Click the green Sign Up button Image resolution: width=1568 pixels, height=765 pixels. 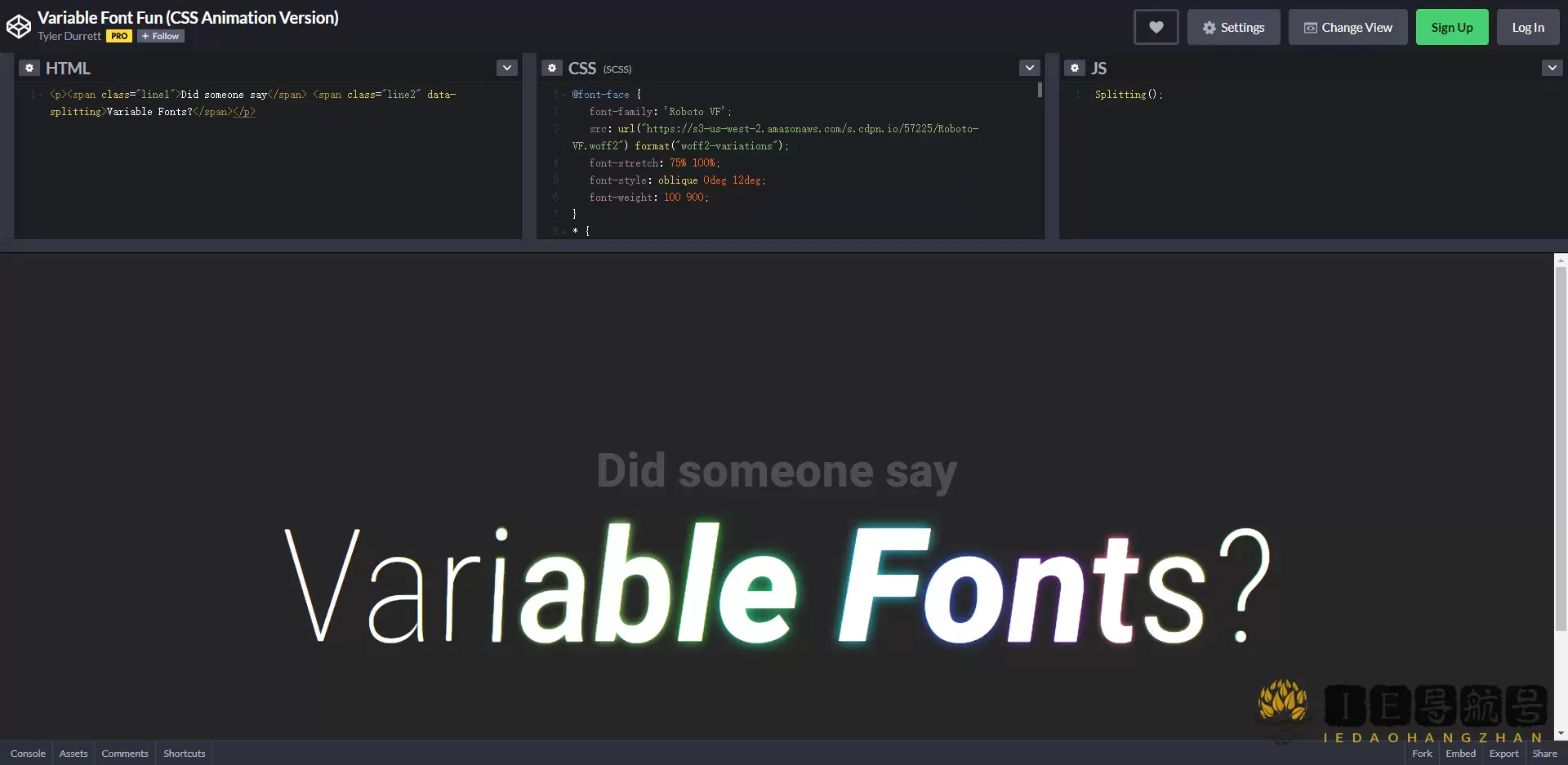(x=1452, y=27)
